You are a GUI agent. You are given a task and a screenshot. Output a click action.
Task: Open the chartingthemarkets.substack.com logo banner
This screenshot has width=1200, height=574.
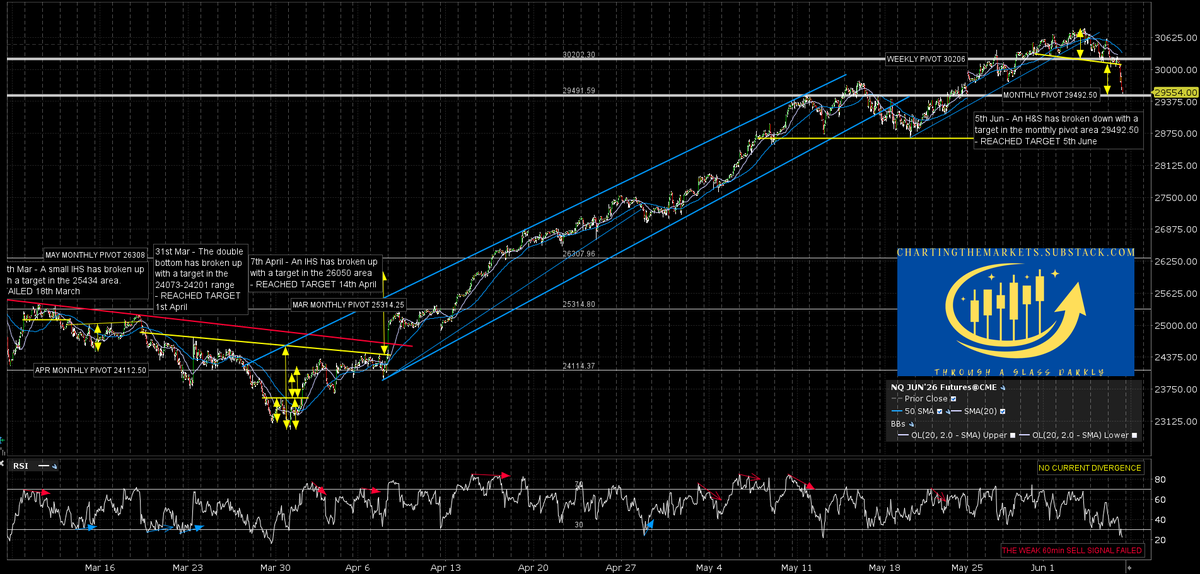pyautogui.click(x=1016, y=312)
